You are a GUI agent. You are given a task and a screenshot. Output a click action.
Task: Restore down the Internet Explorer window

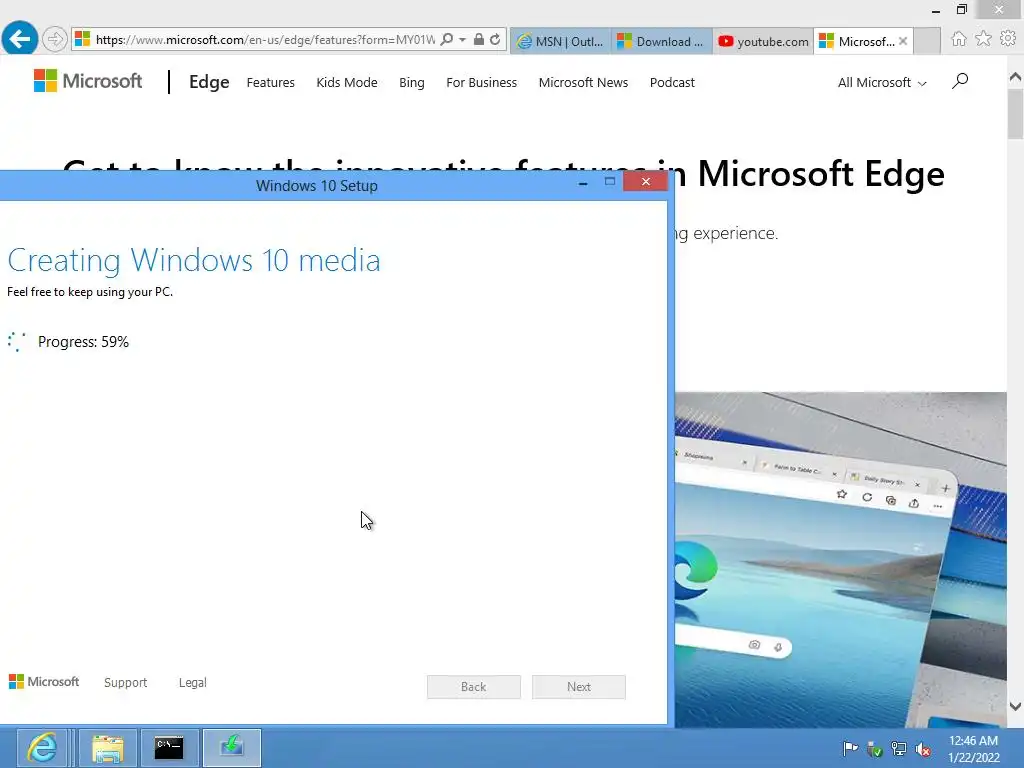(962, 9)
